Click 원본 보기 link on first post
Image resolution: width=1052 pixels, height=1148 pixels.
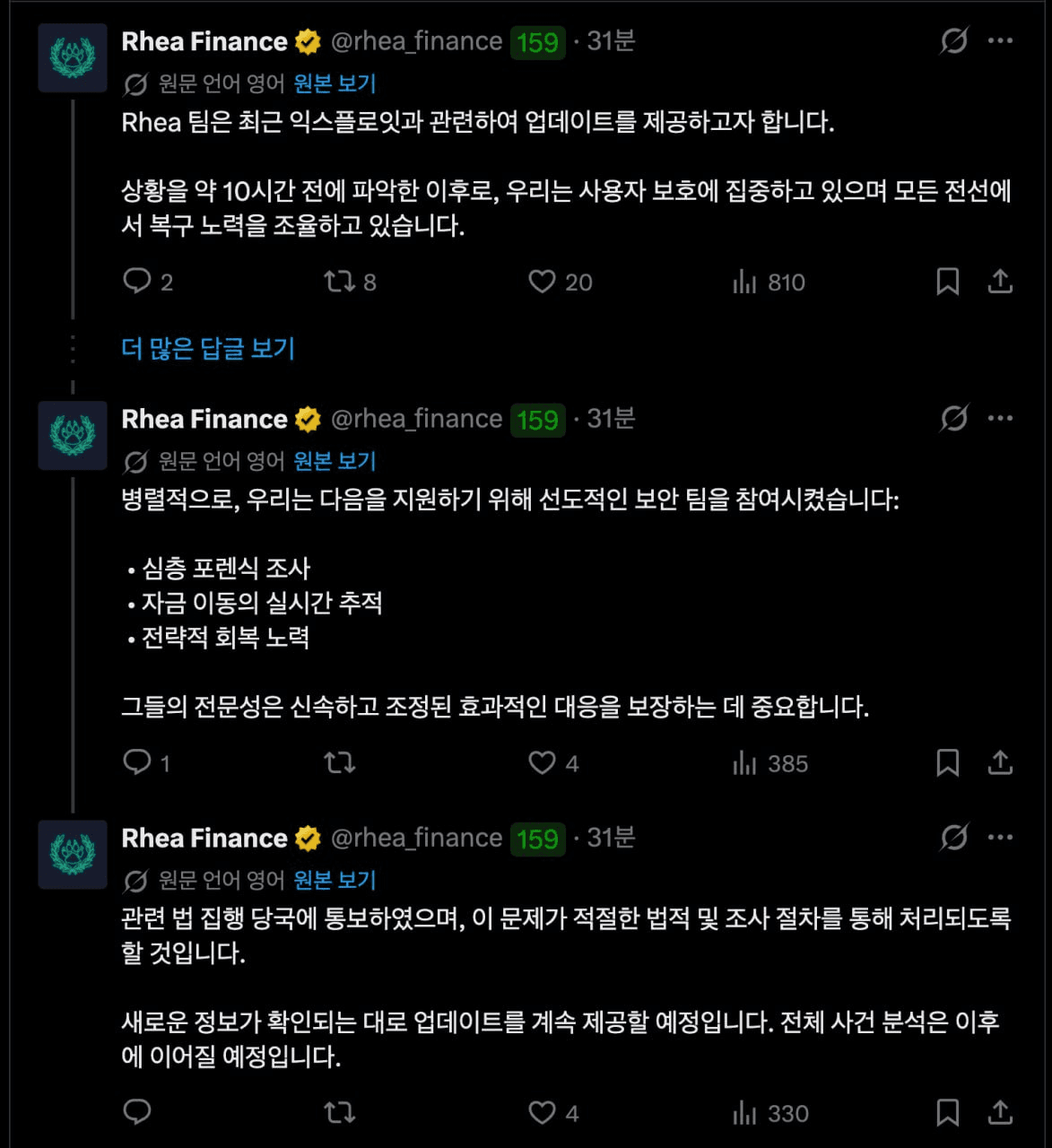click(335, 83)
